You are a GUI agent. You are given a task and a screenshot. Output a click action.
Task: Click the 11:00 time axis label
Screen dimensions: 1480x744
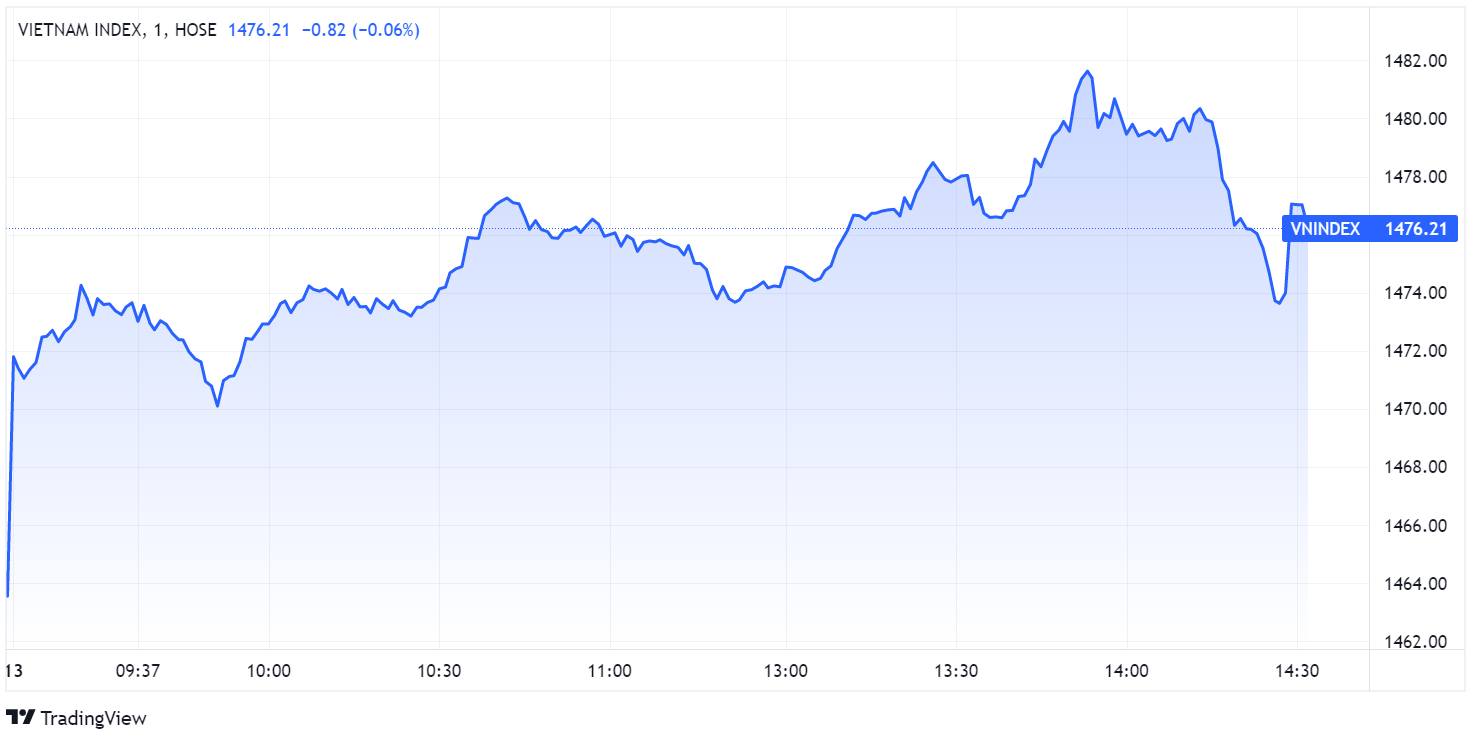click(x=609, y=671)
